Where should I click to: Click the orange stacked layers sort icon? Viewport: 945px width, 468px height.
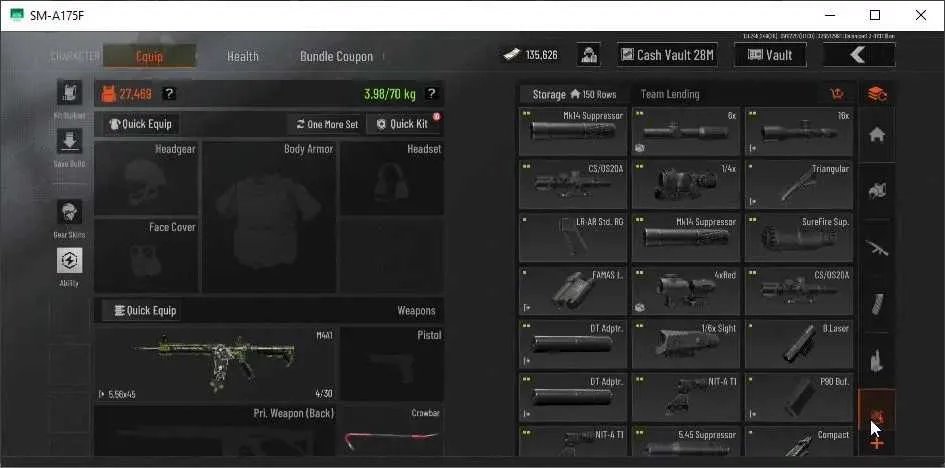point(877,94)
